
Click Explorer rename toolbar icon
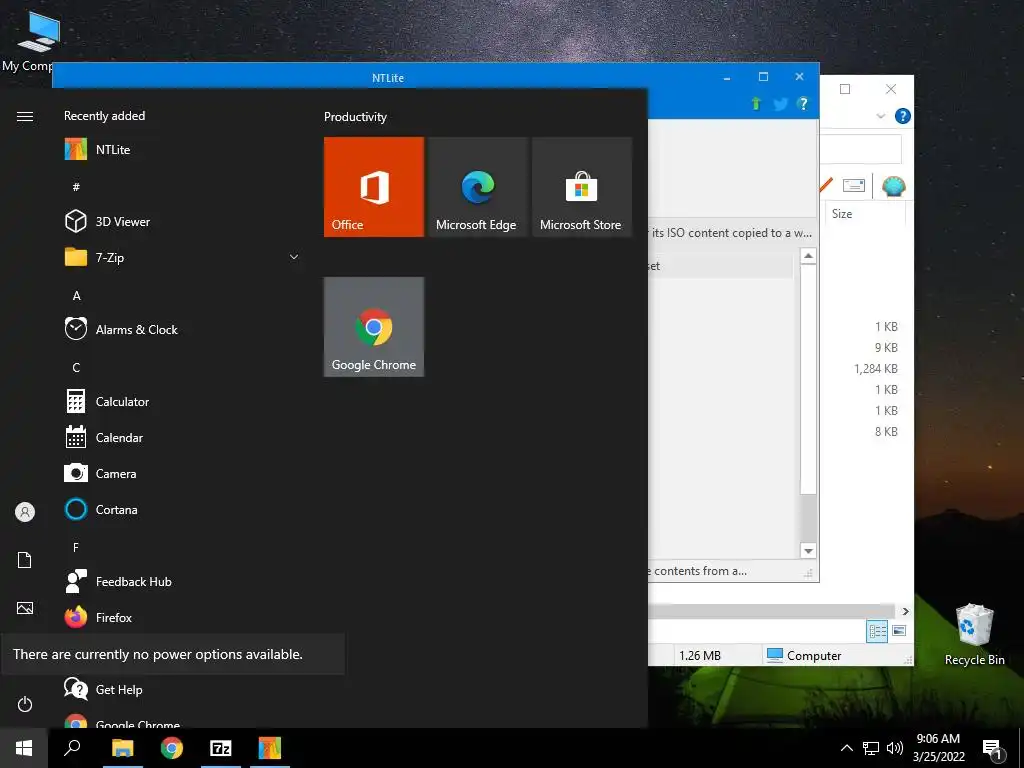tap(854, 185)
